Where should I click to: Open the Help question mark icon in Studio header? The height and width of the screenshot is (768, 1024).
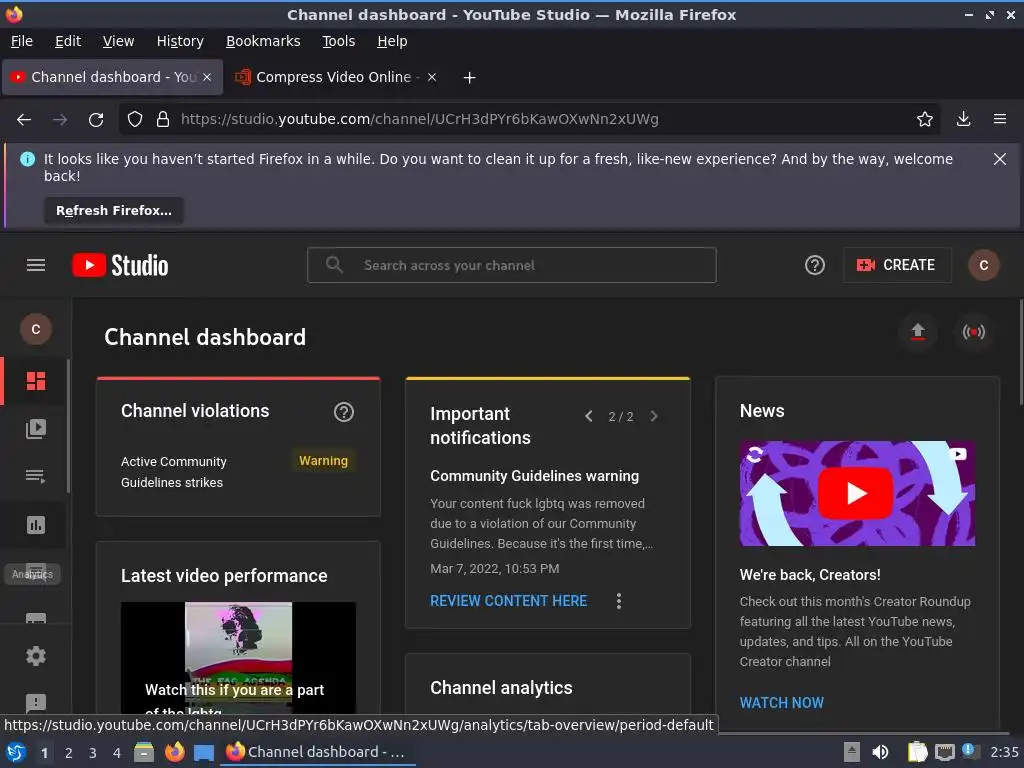point(814,265)
